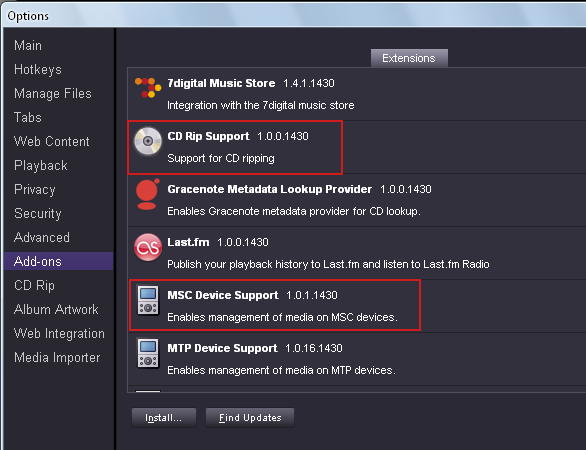Open the Extensions tab
This screenshot has width=586, height=450.
409,58
